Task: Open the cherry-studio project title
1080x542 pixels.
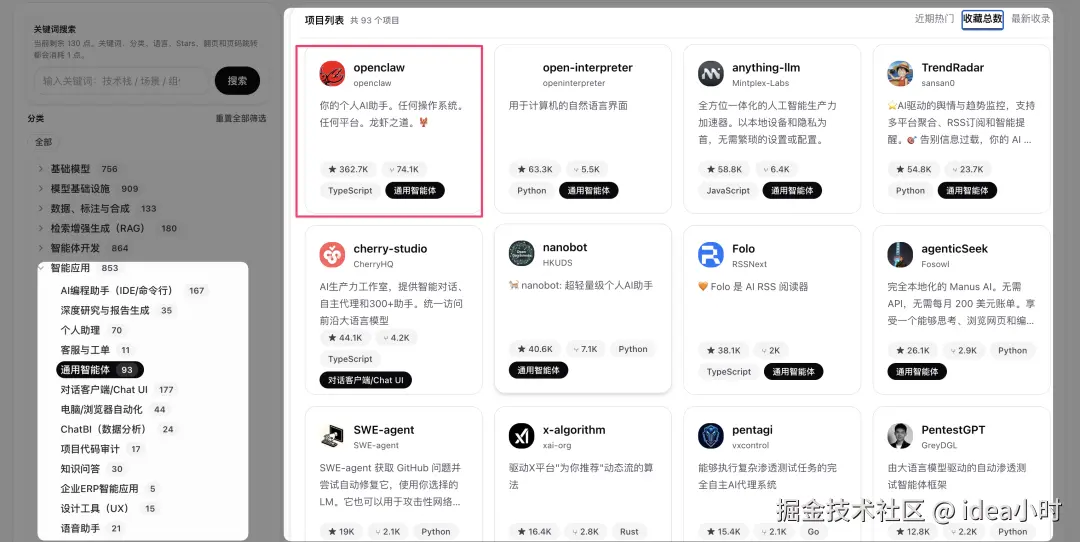Action: click(x=391, y=249)
